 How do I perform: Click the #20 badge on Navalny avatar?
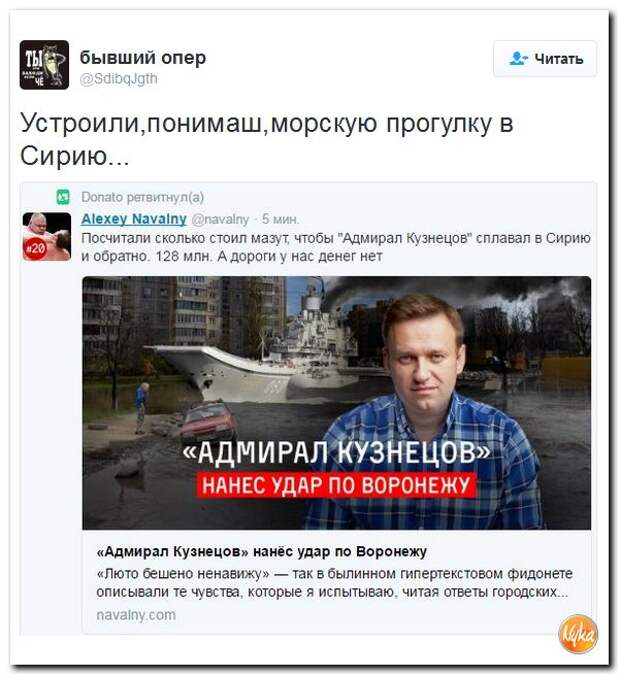[35, 249]
